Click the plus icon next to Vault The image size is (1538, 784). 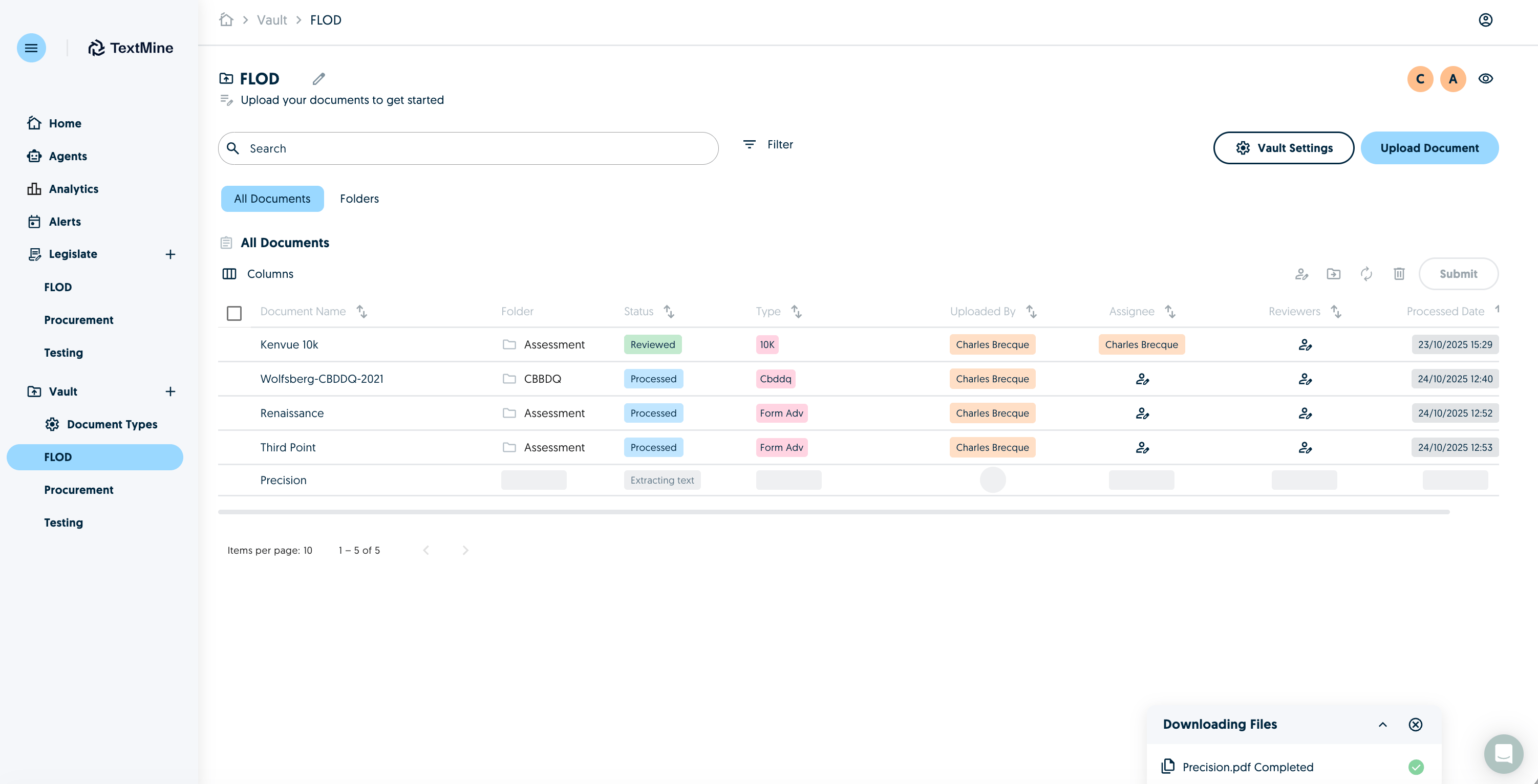click(x=170, y=391)
